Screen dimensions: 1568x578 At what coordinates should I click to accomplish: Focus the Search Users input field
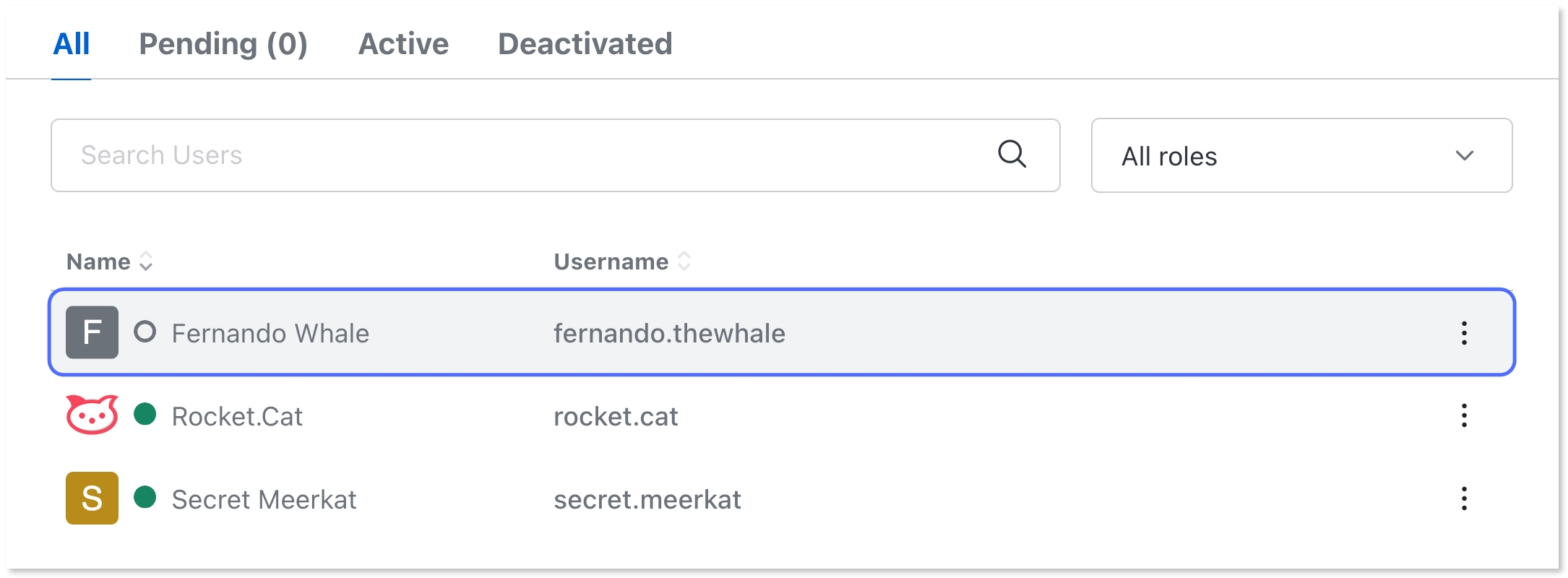[x=555, y=155]
